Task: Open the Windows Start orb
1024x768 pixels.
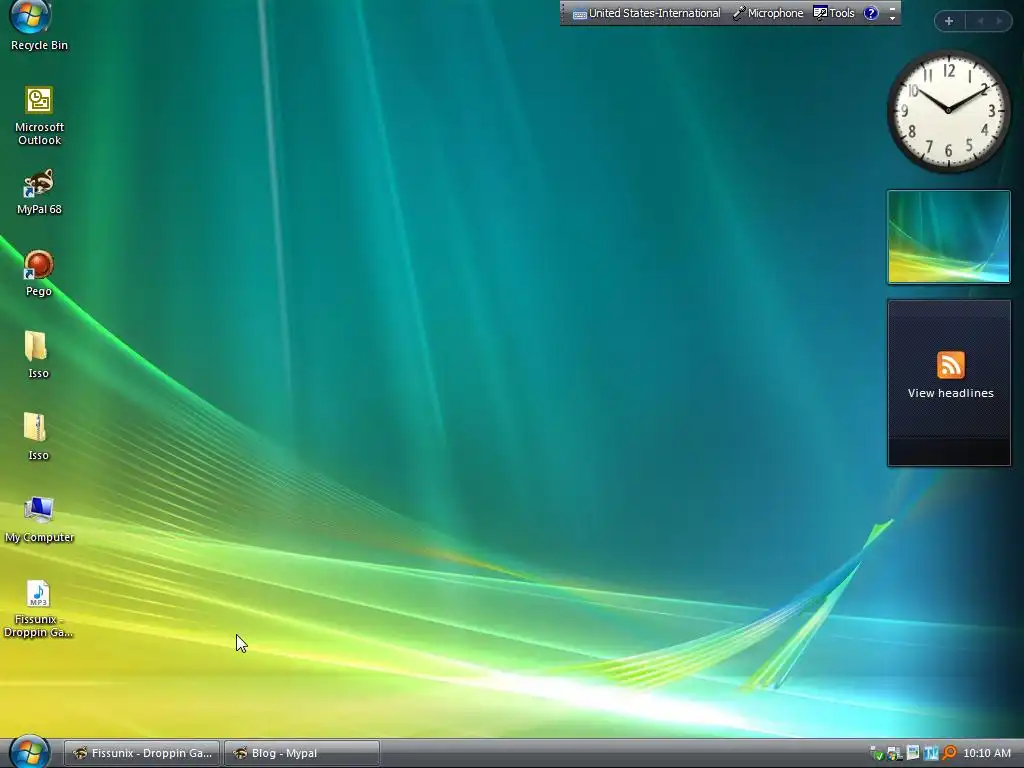Action: point(29,751)
